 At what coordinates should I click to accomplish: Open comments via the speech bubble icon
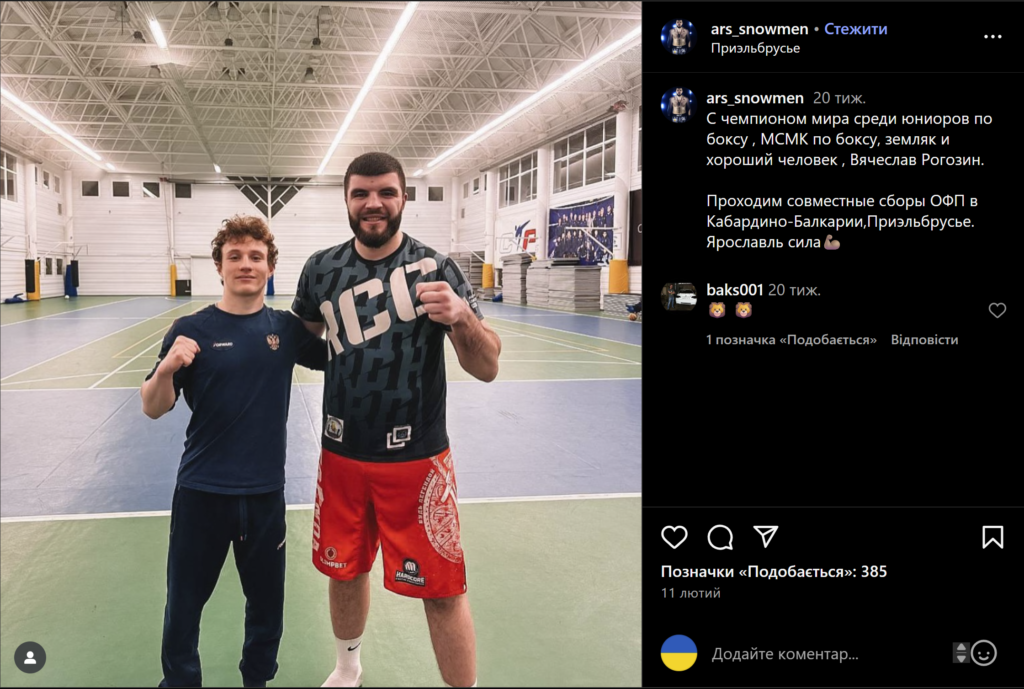[720, 537]
